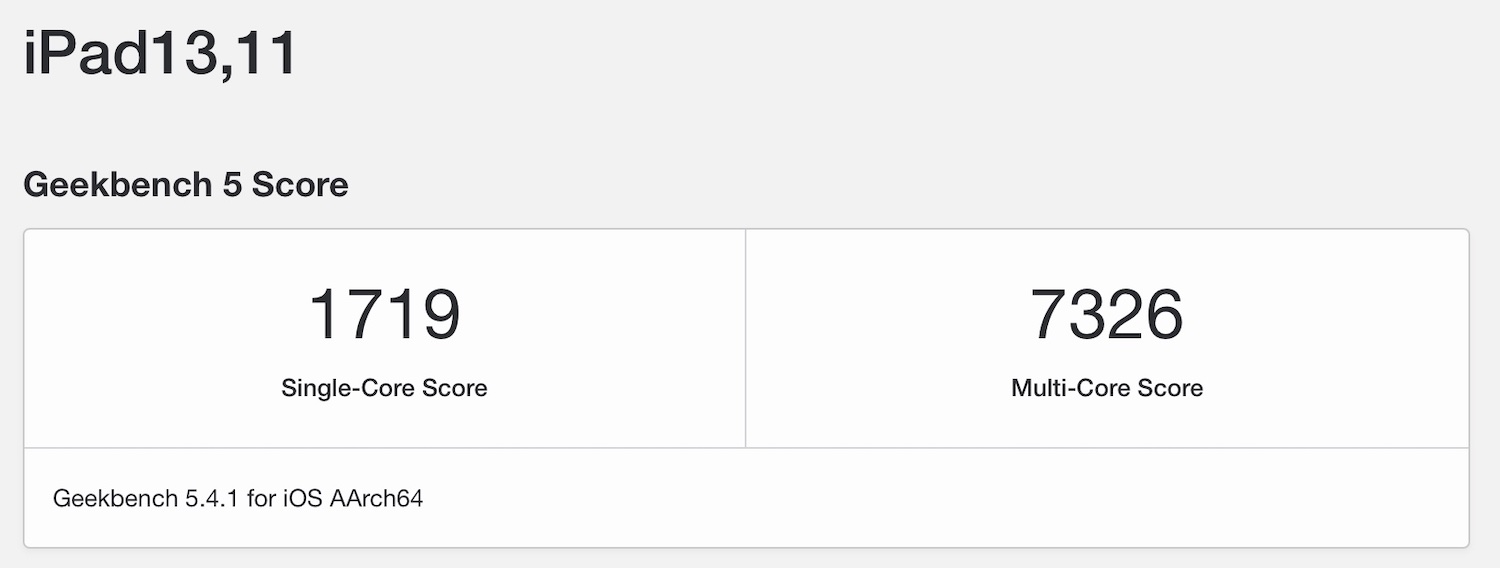Click the word iOS in the version line
1500x568 pixels.
pyautogui.click(x=301, y=498)
